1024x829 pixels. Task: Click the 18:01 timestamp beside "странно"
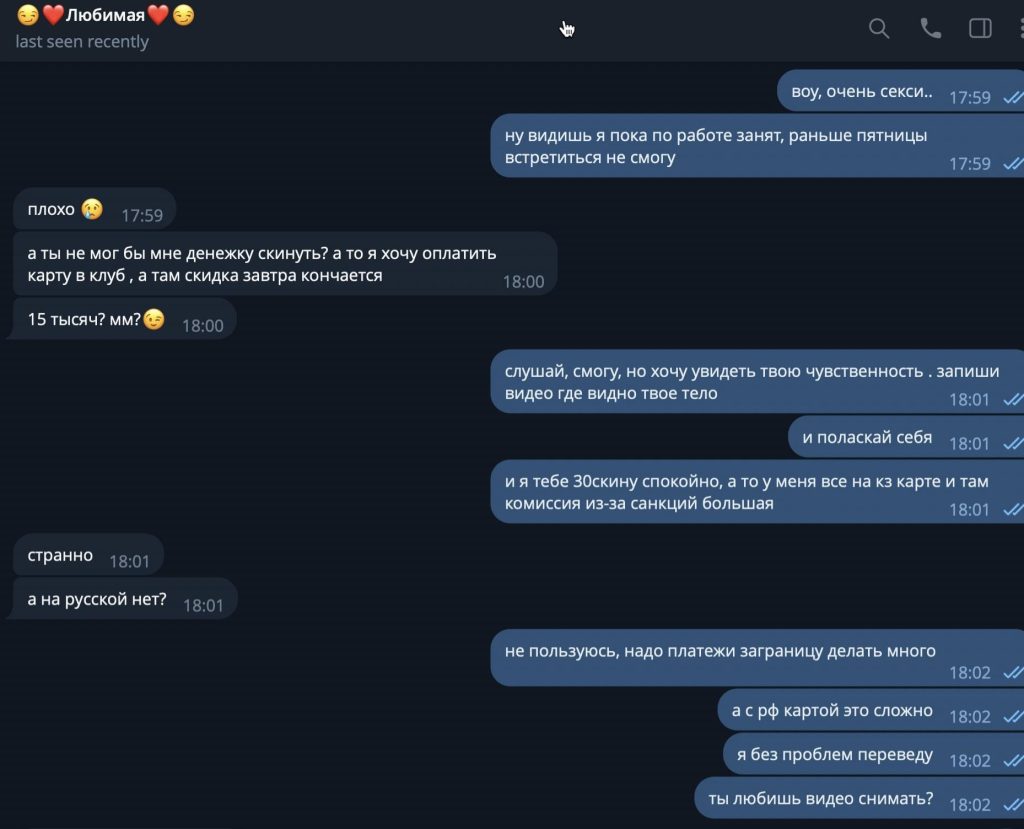click(x=129, y=562)
